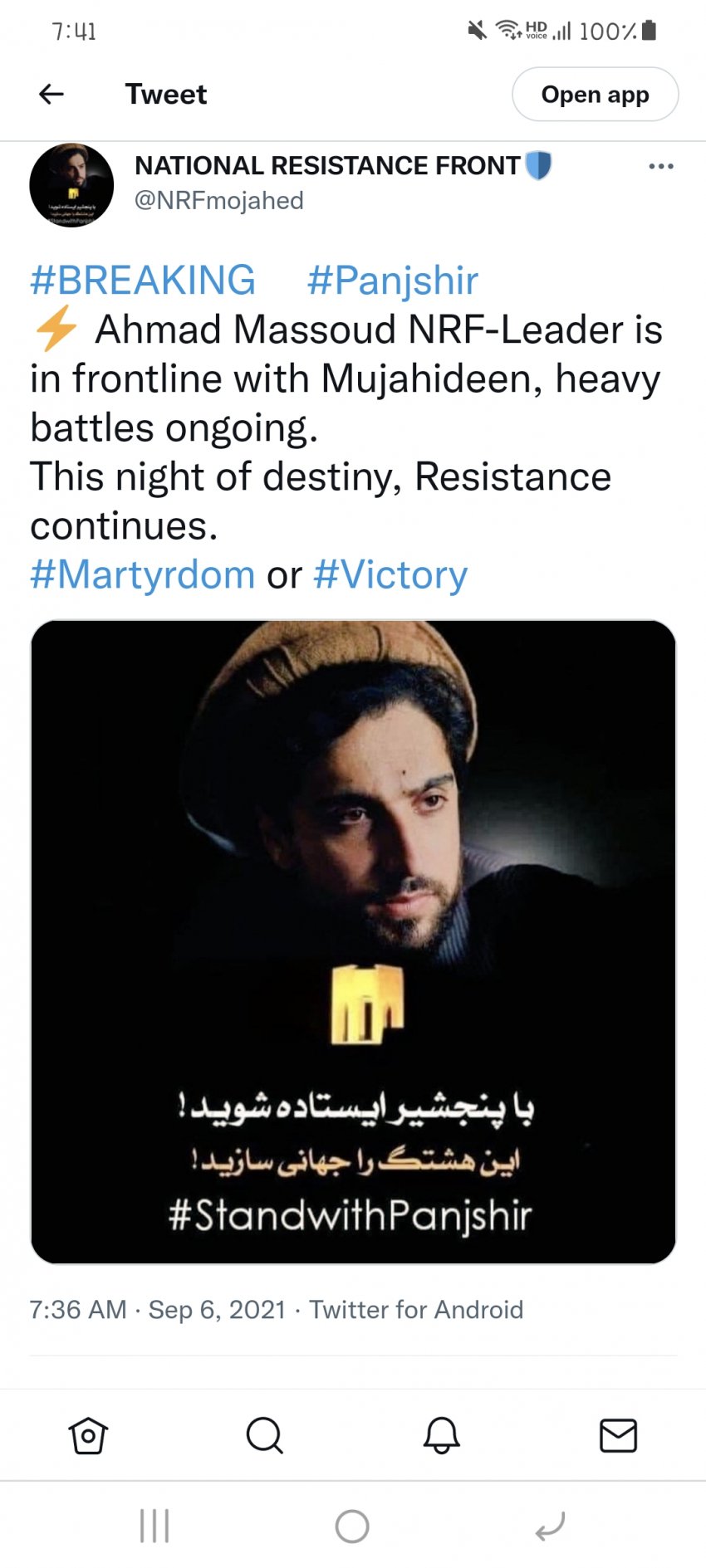Screen dimensions: 706x1568
Task: Tap the Android back navigation icon
Action: [550, 1526]
